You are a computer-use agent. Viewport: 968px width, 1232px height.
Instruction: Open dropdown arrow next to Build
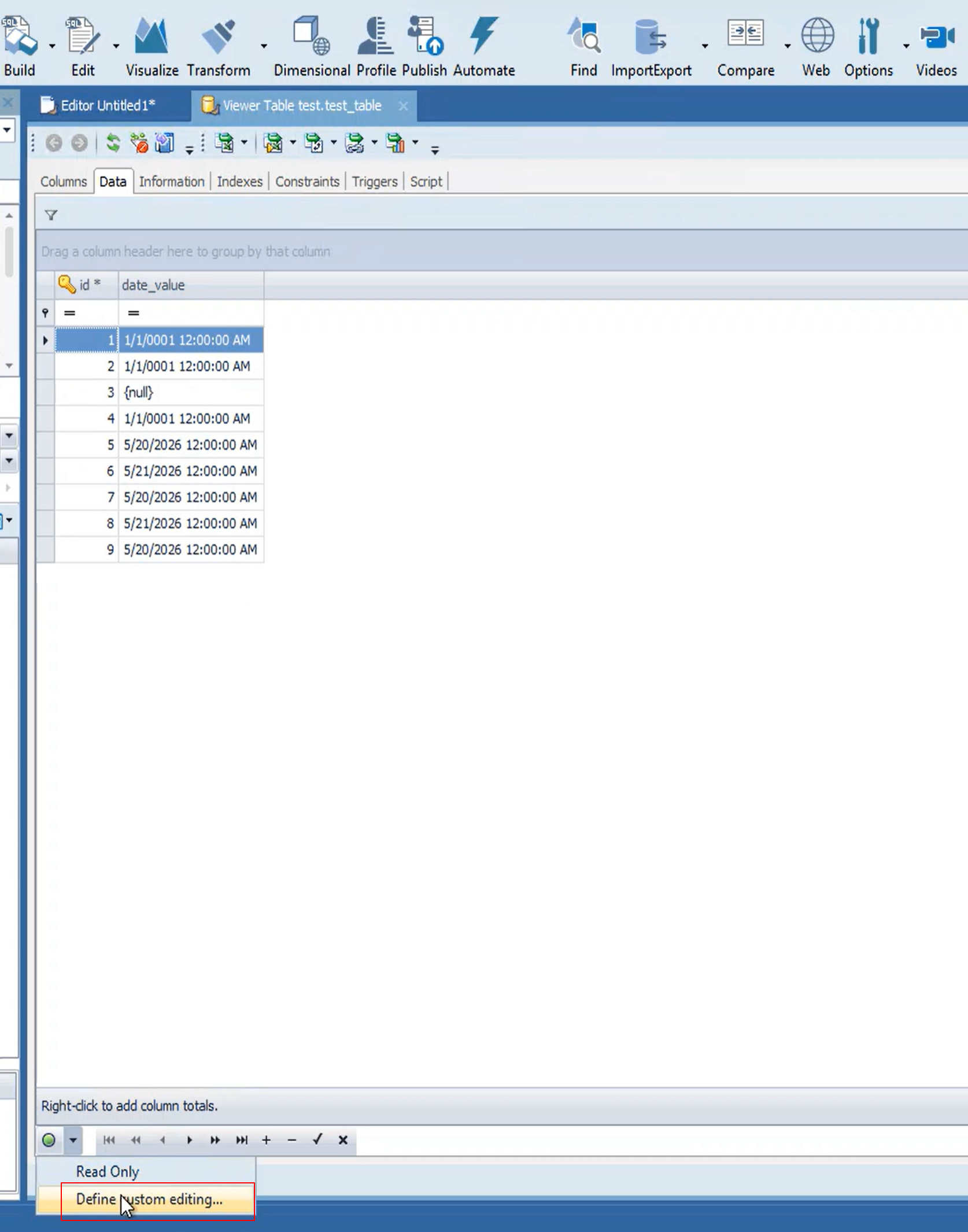click(x=52, y=46)
